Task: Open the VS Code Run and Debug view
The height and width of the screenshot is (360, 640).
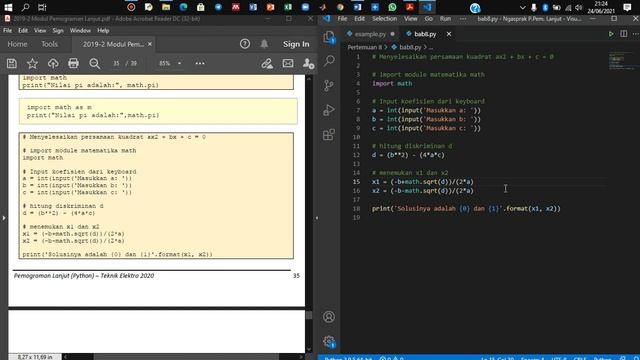Action: [329, 110]
